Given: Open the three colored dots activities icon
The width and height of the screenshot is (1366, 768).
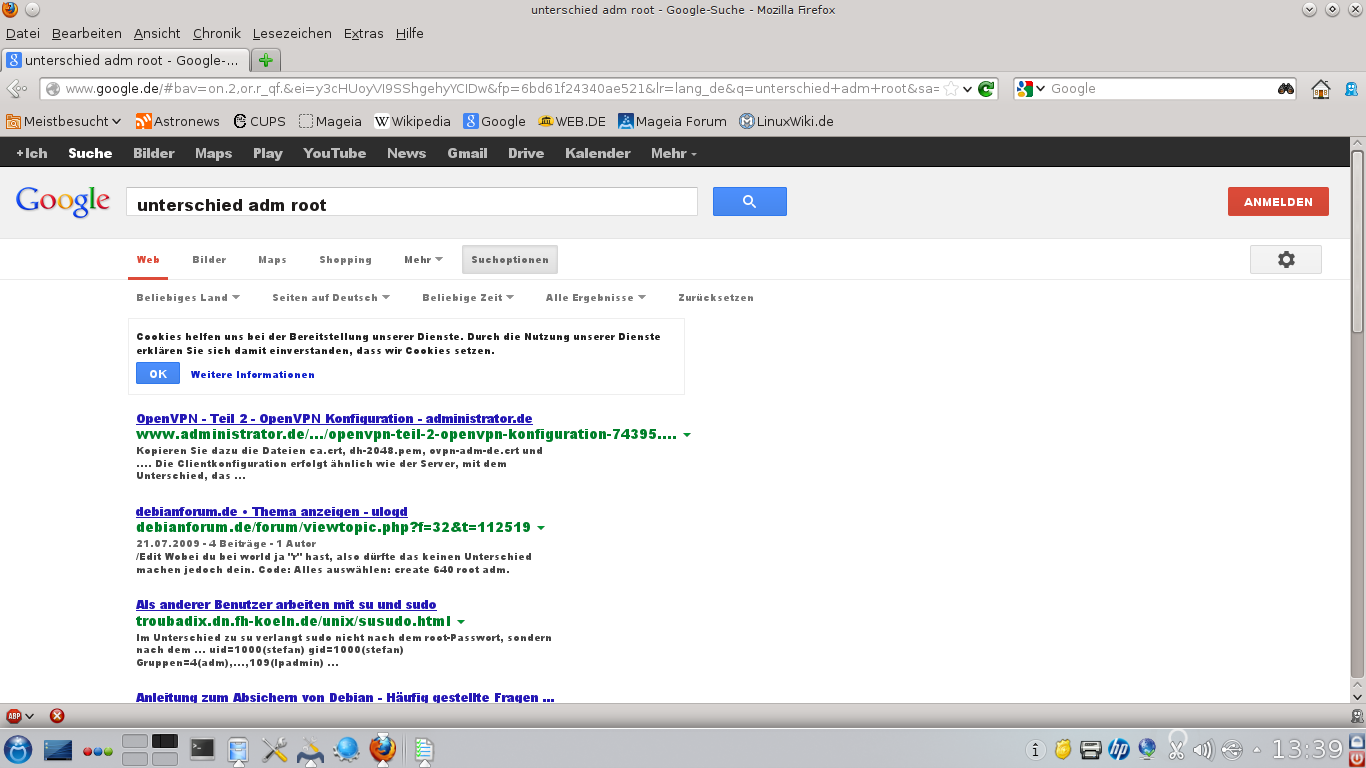Looking at the screenshot, I should pos(97,751).
